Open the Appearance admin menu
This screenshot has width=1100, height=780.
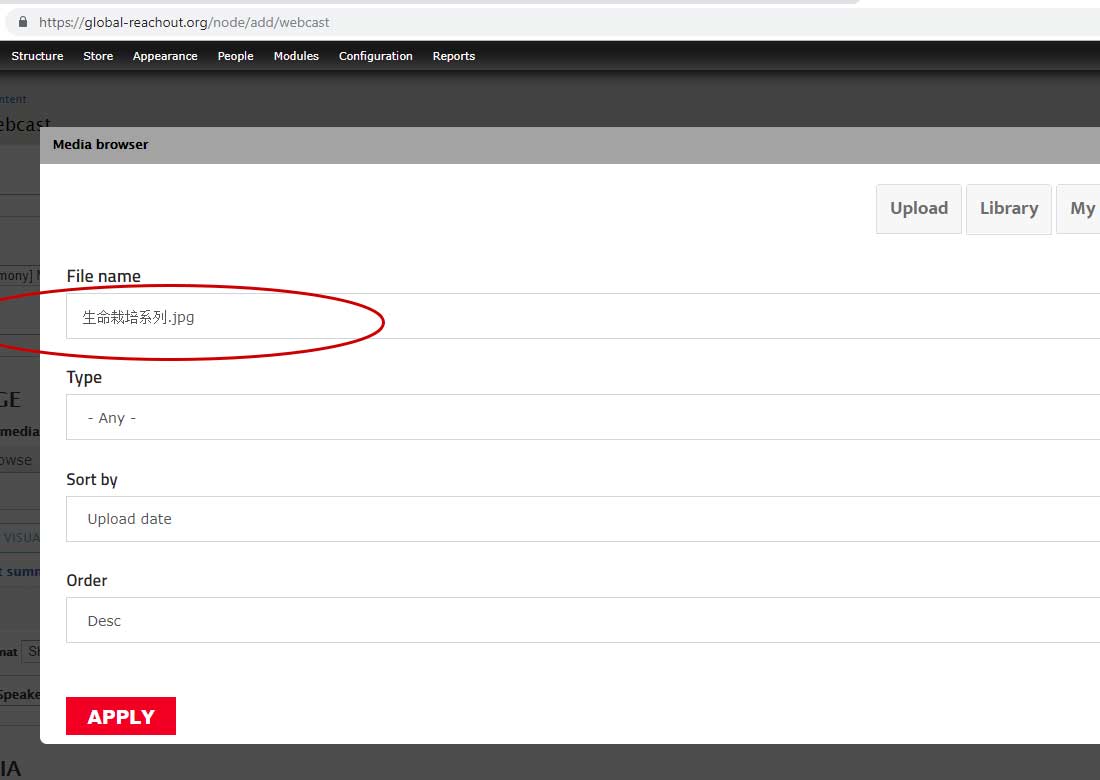(165, 56)
